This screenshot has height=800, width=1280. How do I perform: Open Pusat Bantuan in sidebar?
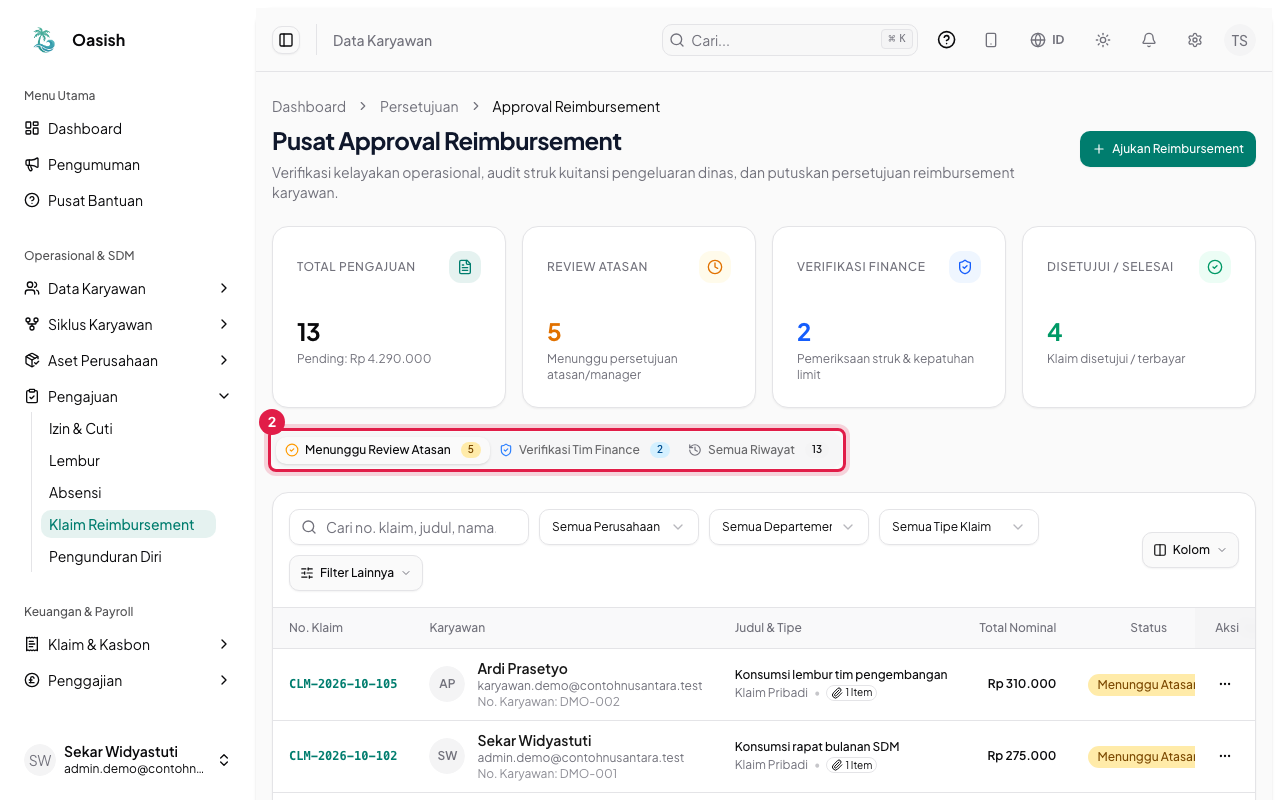point(127,201)
